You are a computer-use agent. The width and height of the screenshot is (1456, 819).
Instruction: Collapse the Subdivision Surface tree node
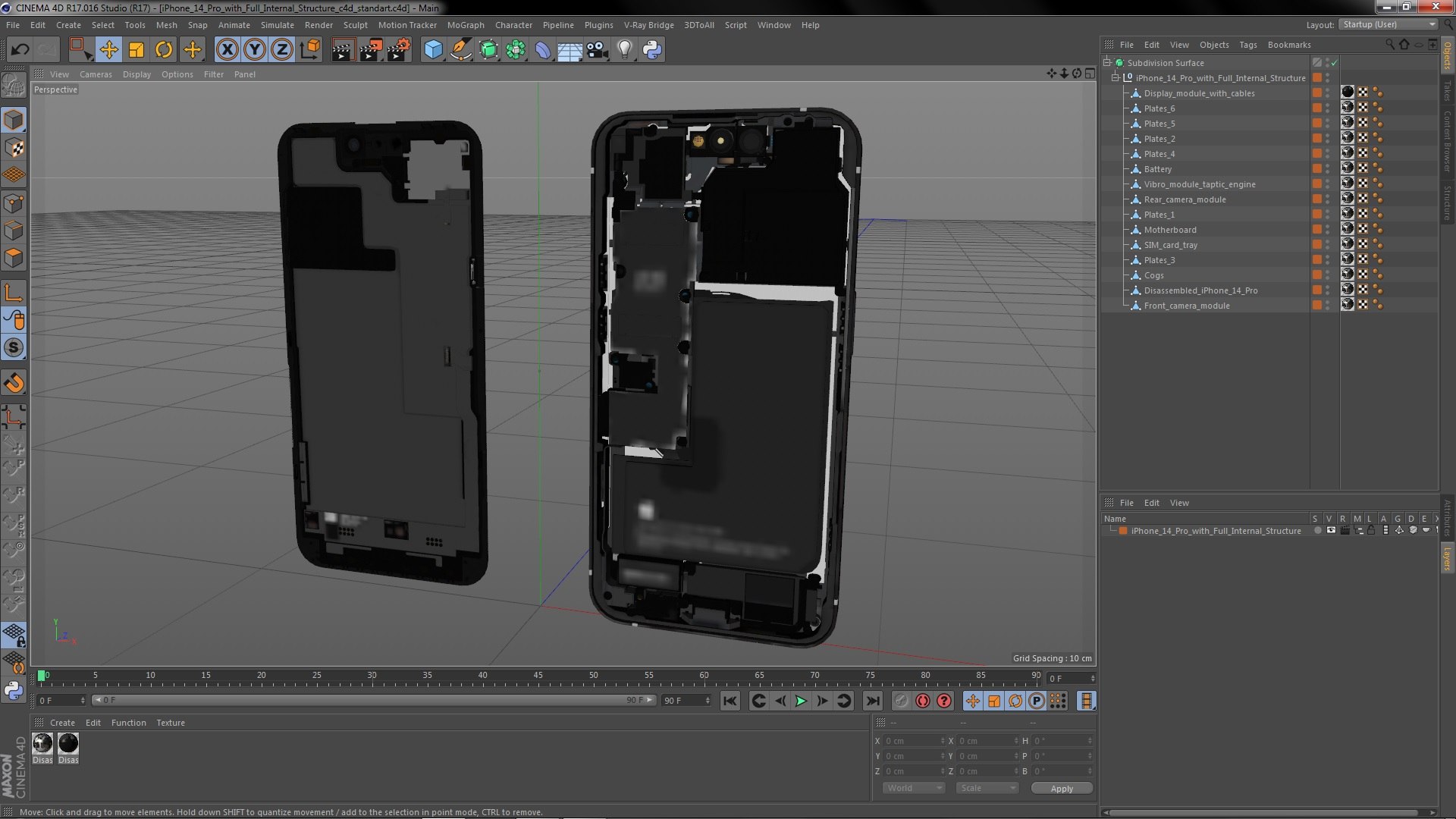1107,63
